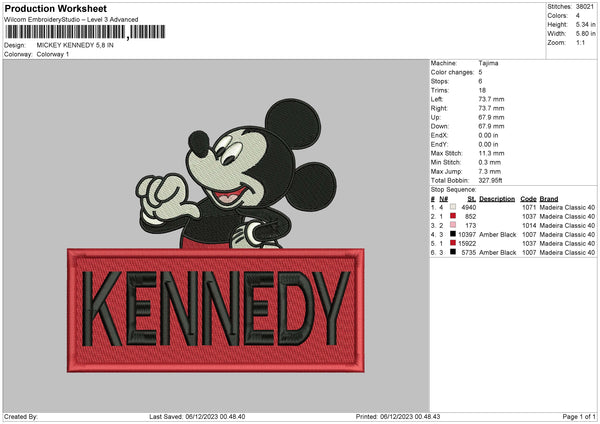This screenshot has height=424, width=600.
Task: Click the 'Down:' measurement label
Action: pos(439,126)
